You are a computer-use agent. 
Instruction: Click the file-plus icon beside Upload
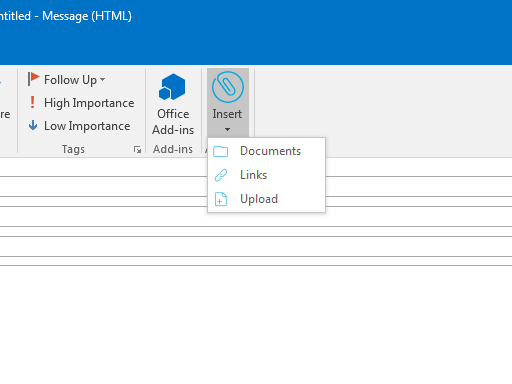click(221, 199)
